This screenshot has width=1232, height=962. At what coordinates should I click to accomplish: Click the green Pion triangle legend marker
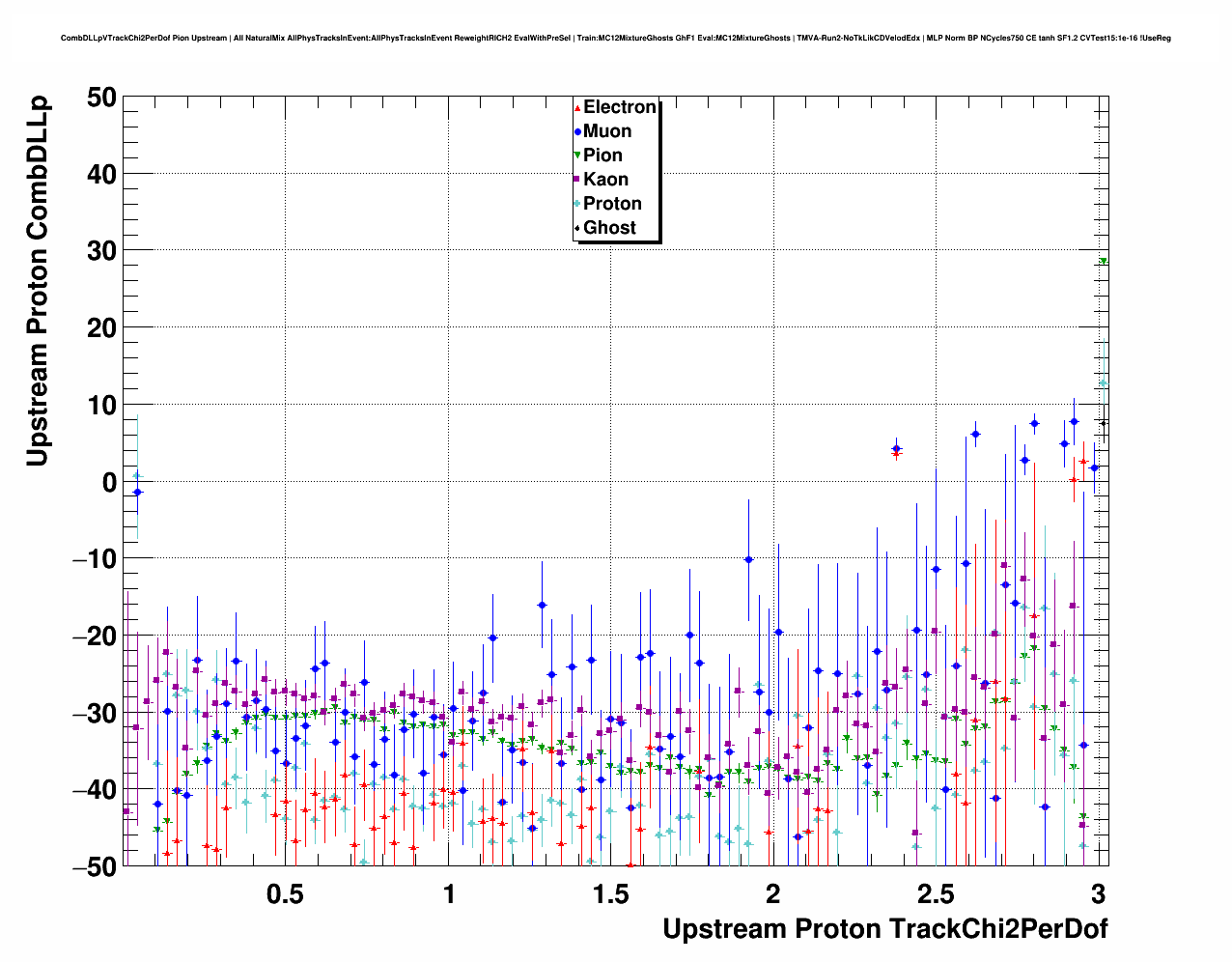[x=577, y=156]
